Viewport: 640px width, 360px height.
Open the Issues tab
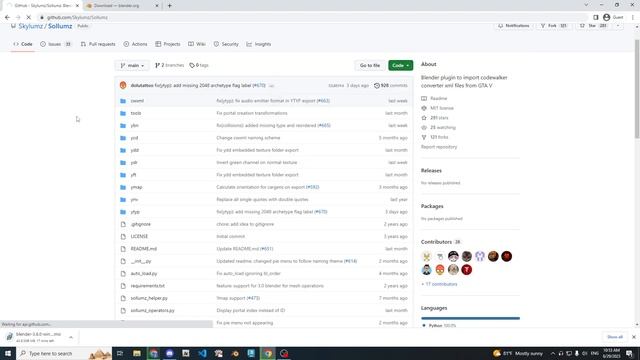(56, 44)
